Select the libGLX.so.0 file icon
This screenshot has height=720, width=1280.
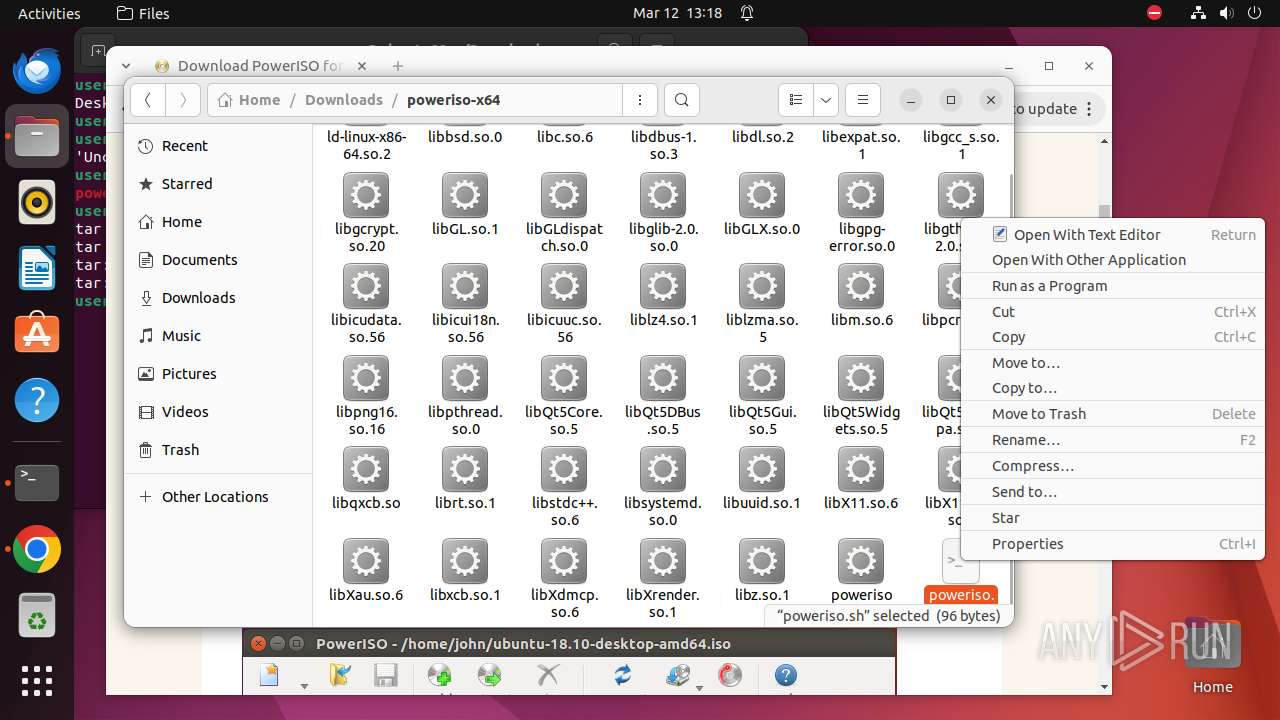(x=762, y=195)
